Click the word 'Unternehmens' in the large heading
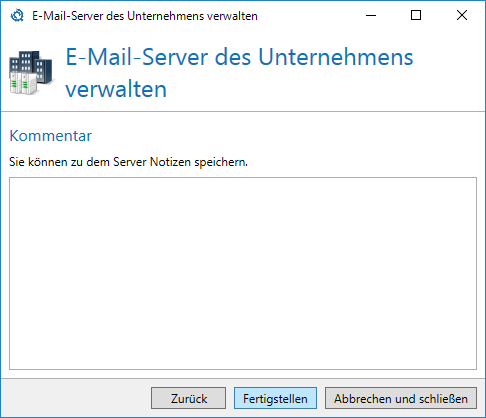Viewport: 486px width, 418px height. pyautogui.click(x=336, y=57)
